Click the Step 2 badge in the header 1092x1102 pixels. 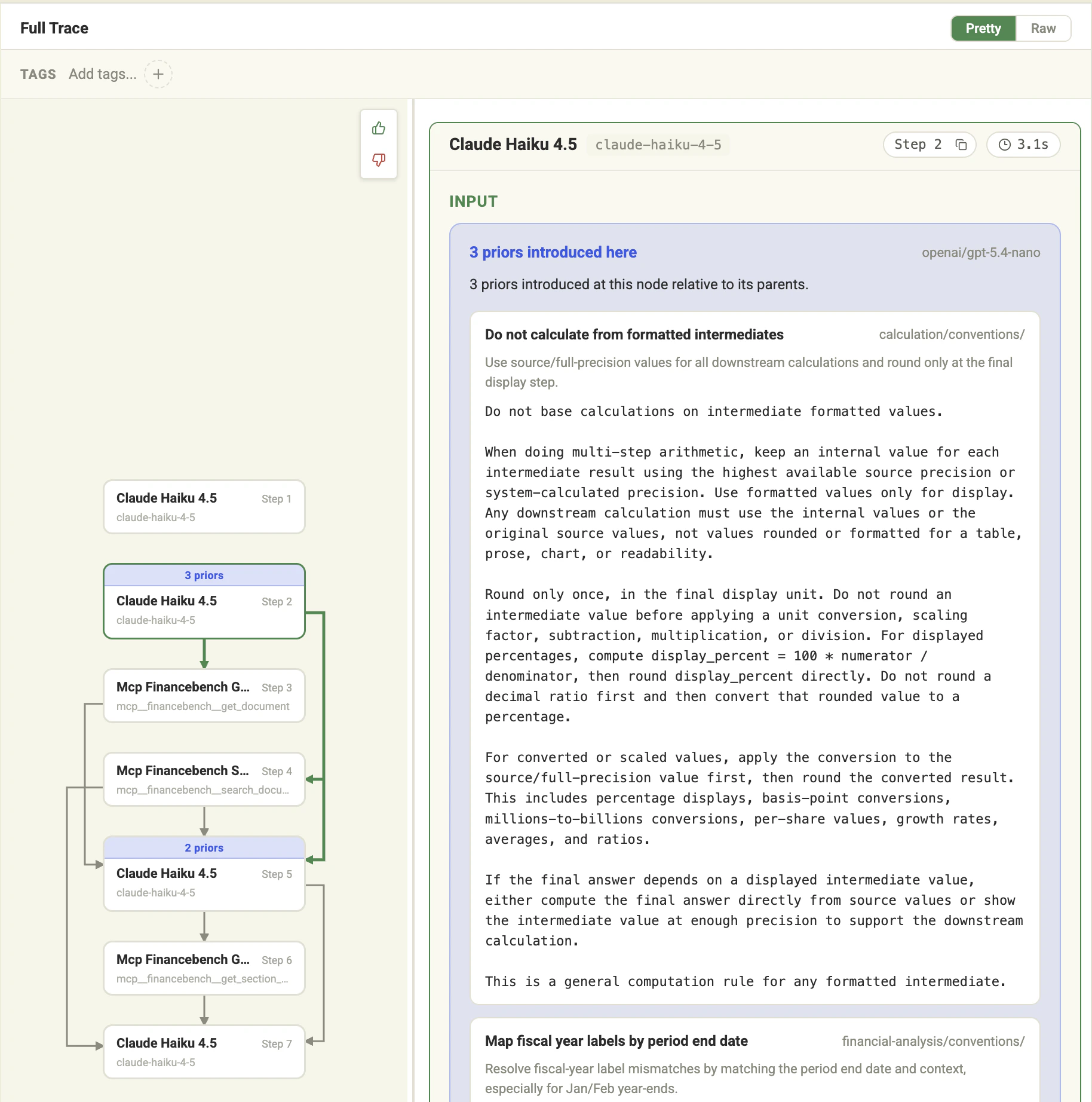(930, 145)
